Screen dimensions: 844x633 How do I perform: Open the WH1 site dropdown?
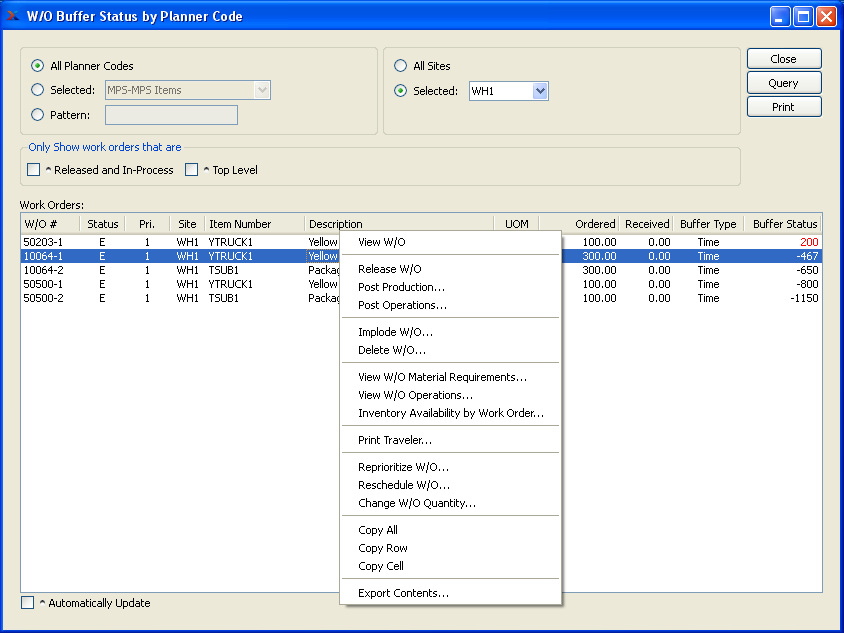click(x=540, y=91)
